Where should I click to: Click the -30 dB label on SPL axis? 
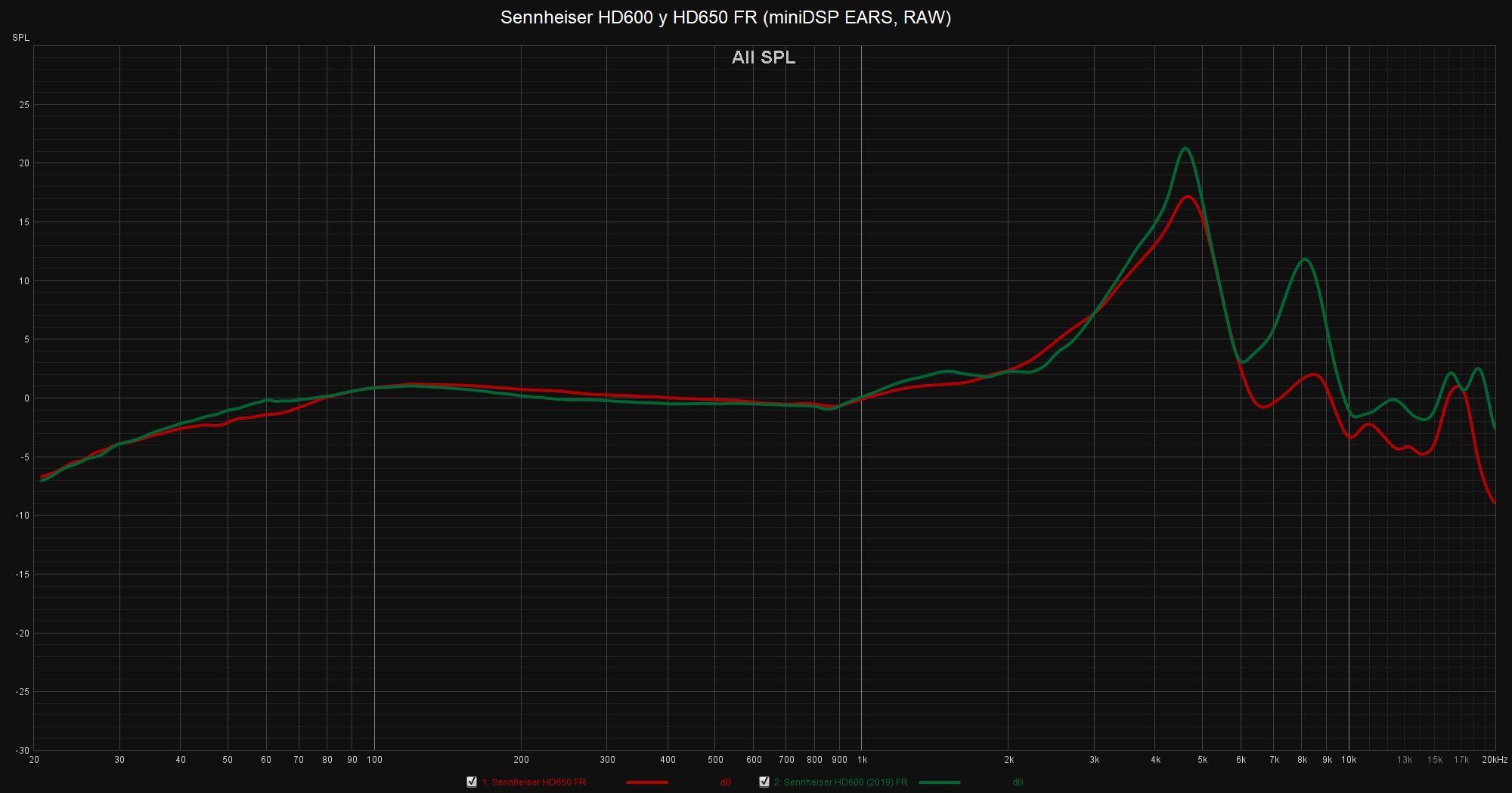[x=23, y=750]
